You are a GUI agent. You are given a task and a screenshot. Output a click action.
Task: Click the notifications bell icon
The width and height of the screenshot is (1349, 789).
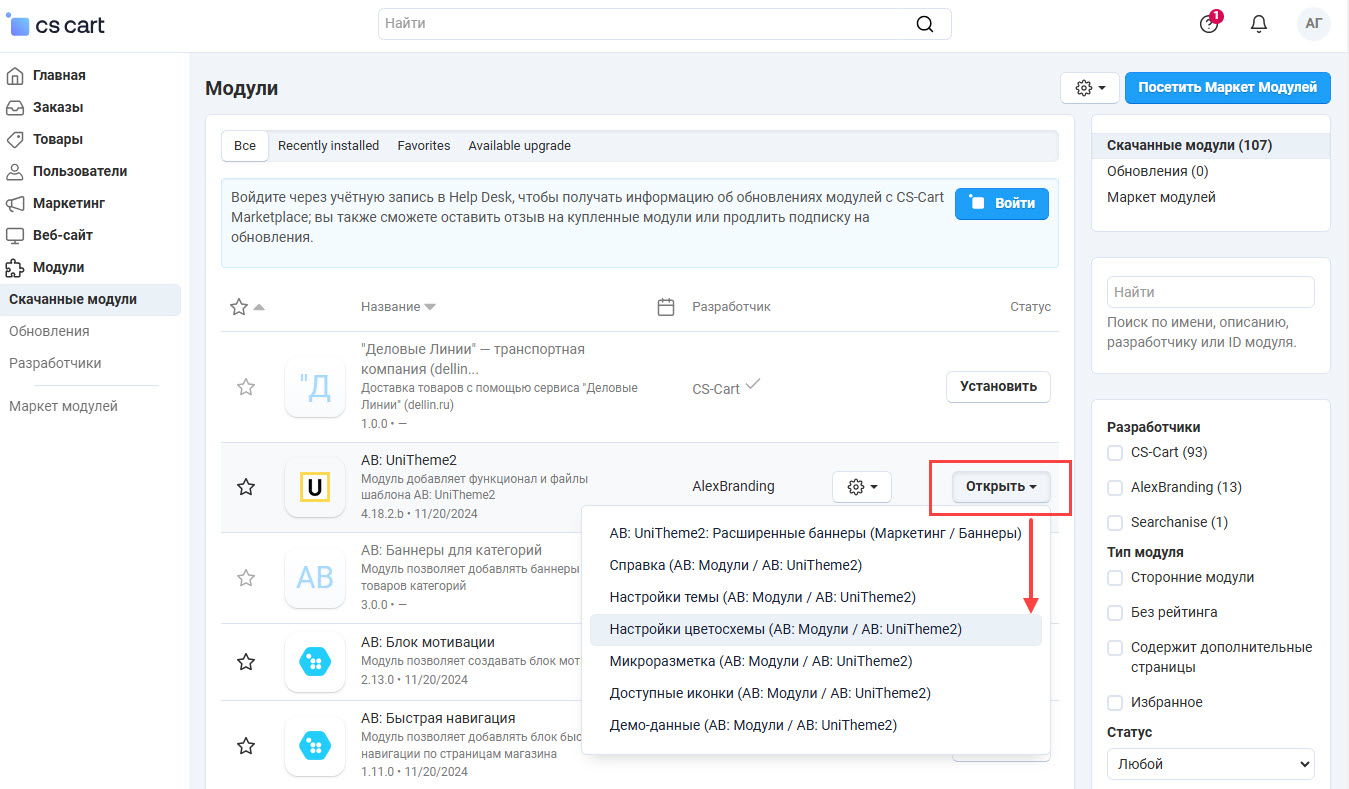(1259, 24)
